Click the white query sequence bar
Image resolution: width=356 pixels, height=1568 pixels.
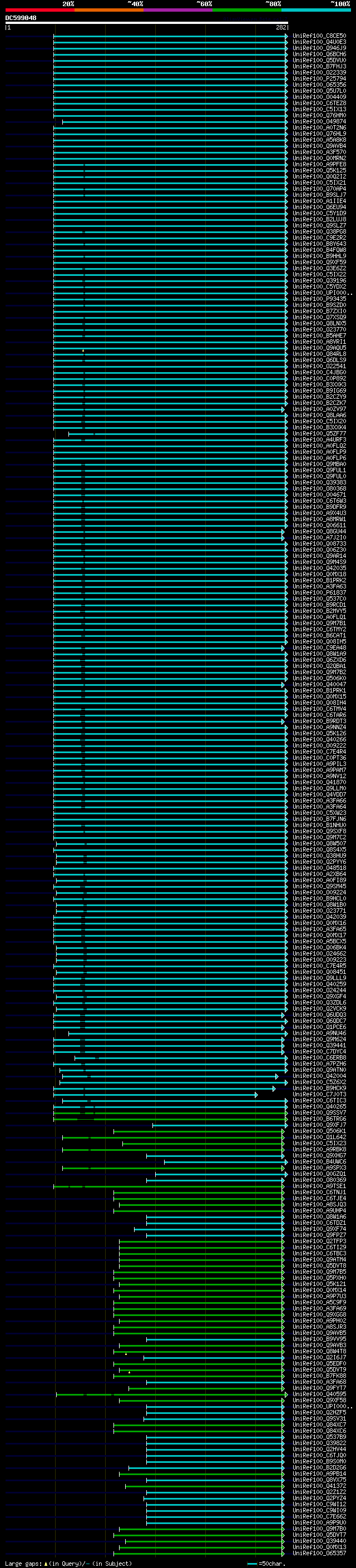(147, 22)
